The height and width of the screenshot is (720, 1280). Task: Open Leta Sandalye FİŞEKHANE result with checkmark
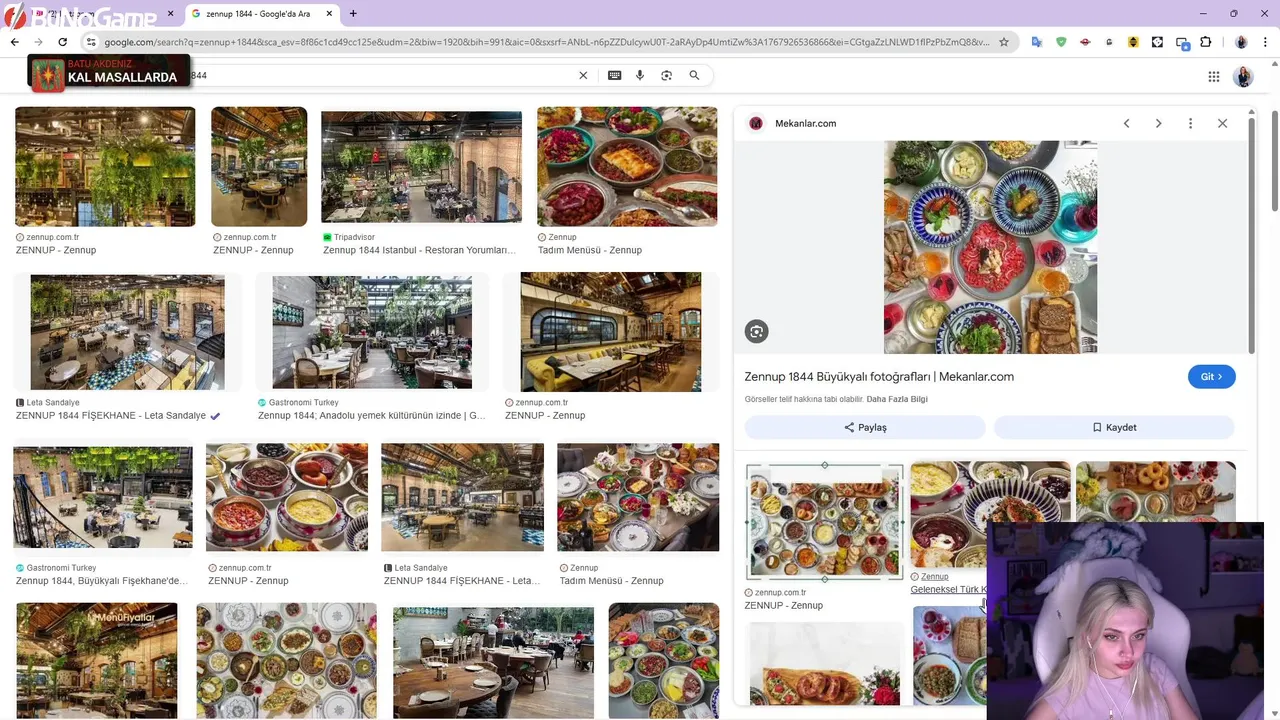(127, 332)
